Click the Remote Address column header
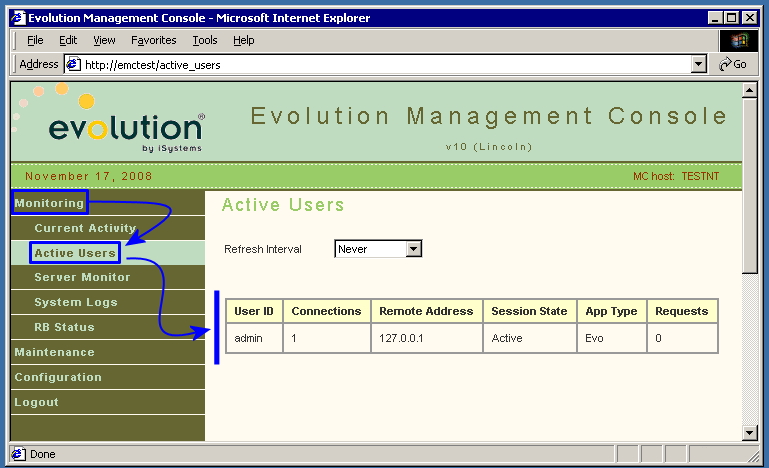The image size is (769, 468). (x=426, y=311)
